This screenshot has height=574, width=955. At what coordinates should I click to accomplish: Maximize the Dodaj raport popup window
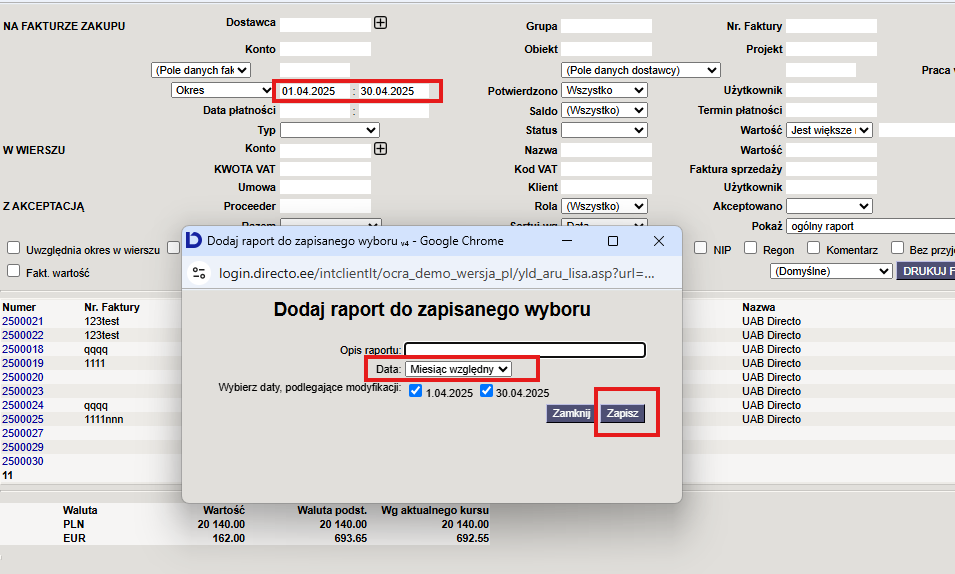pyautogui.click(x=613, y=241)
